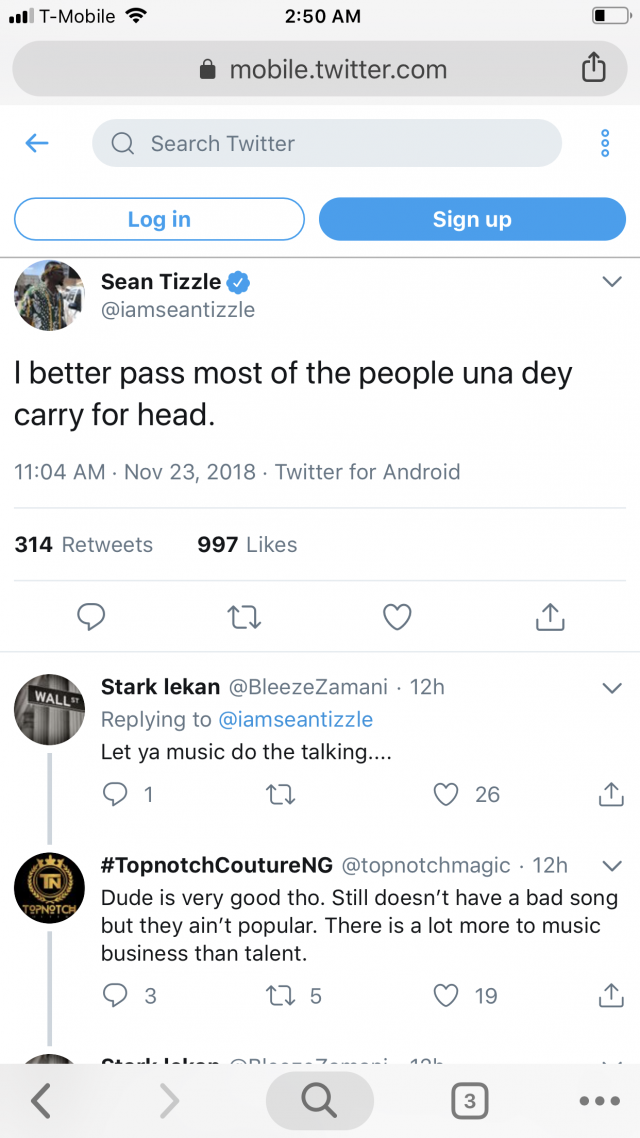Screen dimensions: 640x1138
Task: Open the caret menu on Stark lekan's reply
Action: point(612,688)
